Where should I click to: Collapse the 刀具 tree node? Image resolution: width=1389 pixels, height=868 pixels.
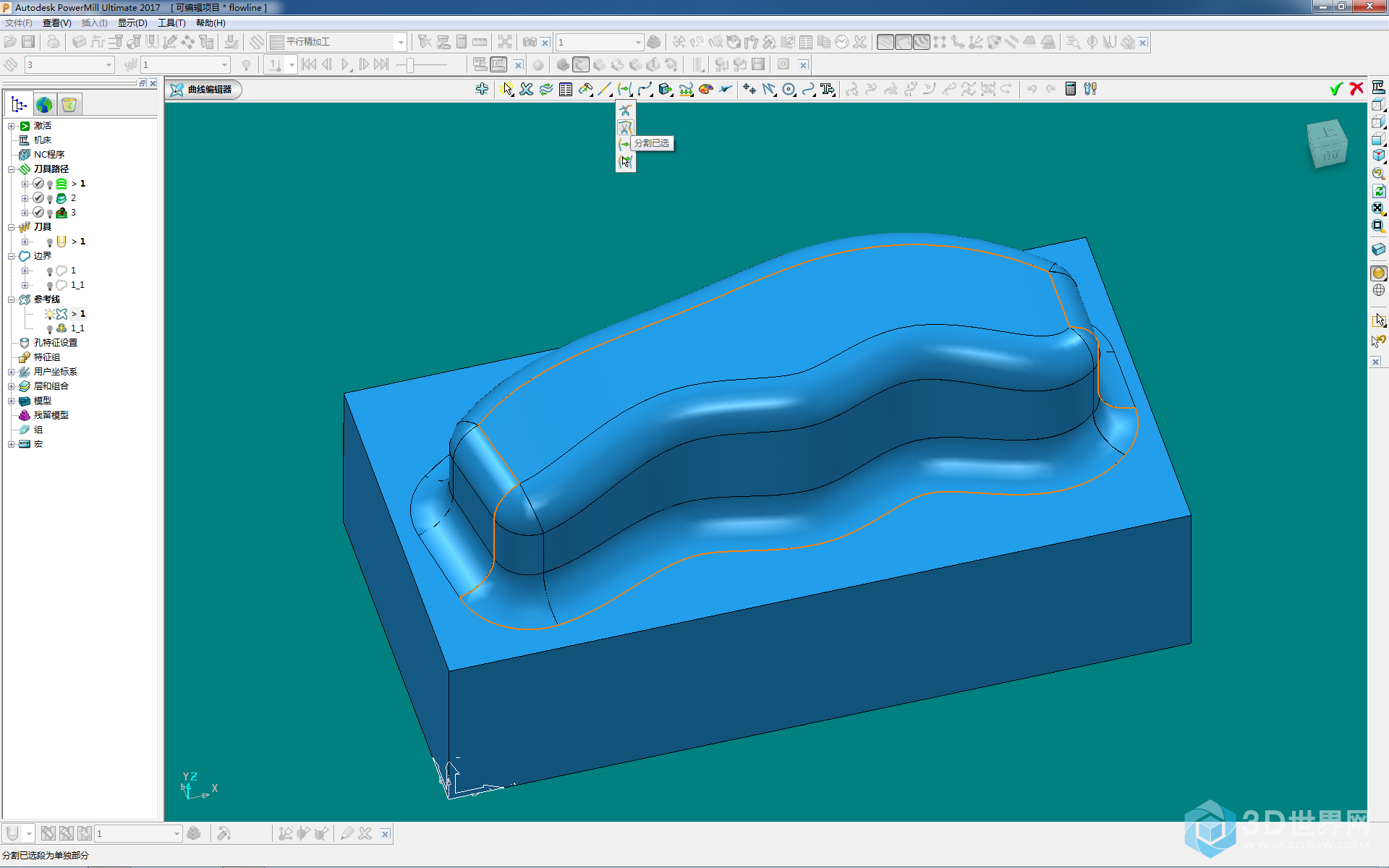pos(12,227)
